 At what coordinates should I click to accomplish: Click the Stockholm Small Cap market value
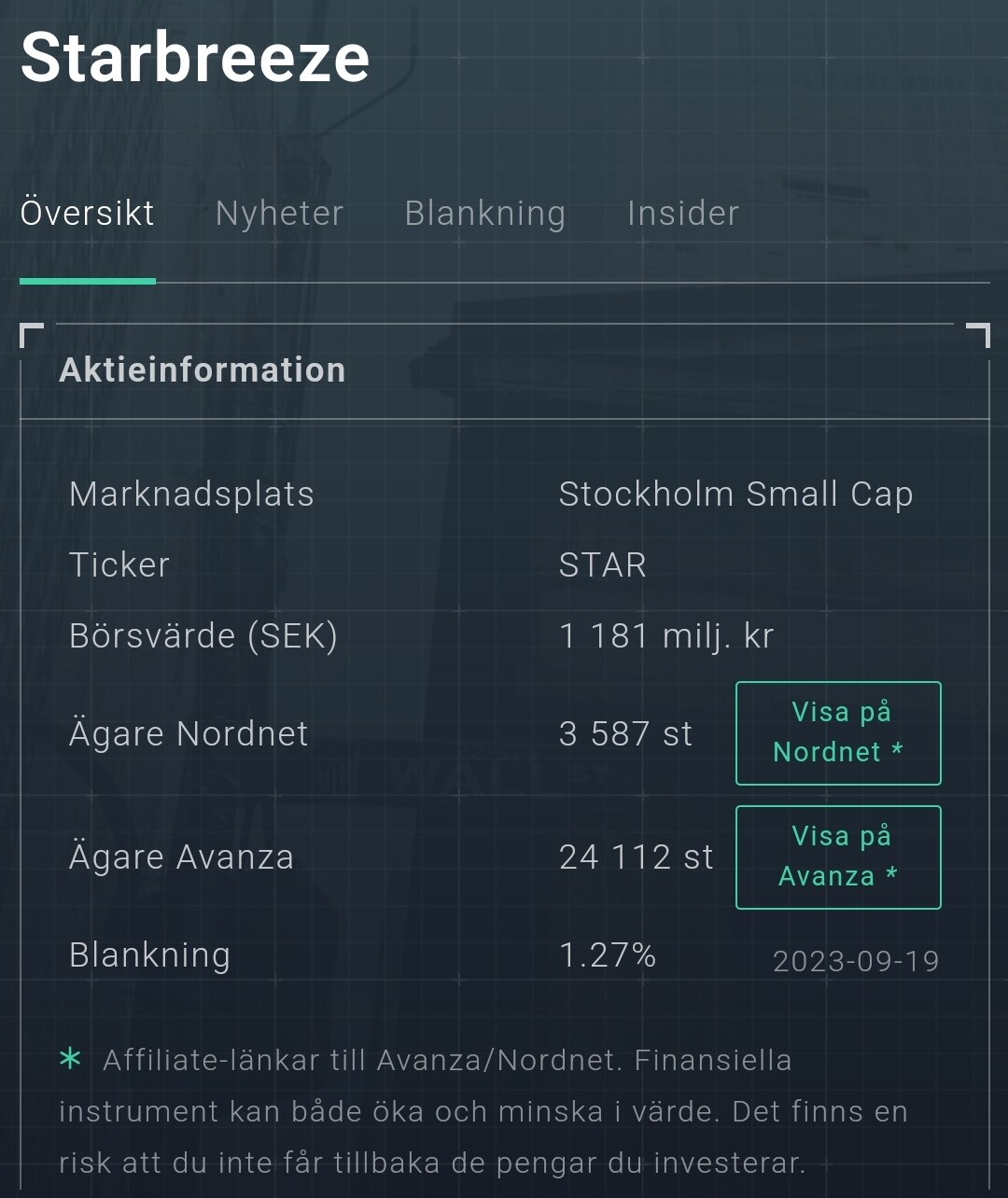(735, 495)
